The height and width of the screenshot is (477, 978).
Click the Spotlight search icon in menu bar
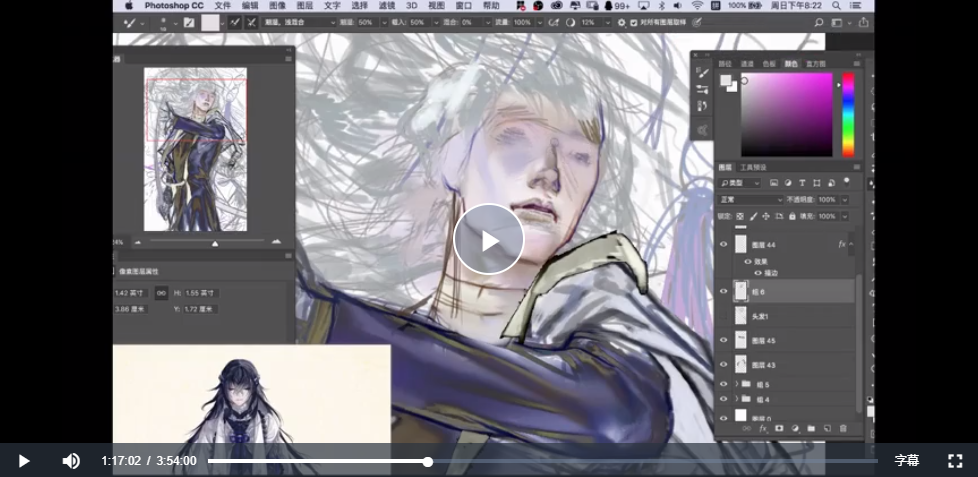click(x=836, y=6)
